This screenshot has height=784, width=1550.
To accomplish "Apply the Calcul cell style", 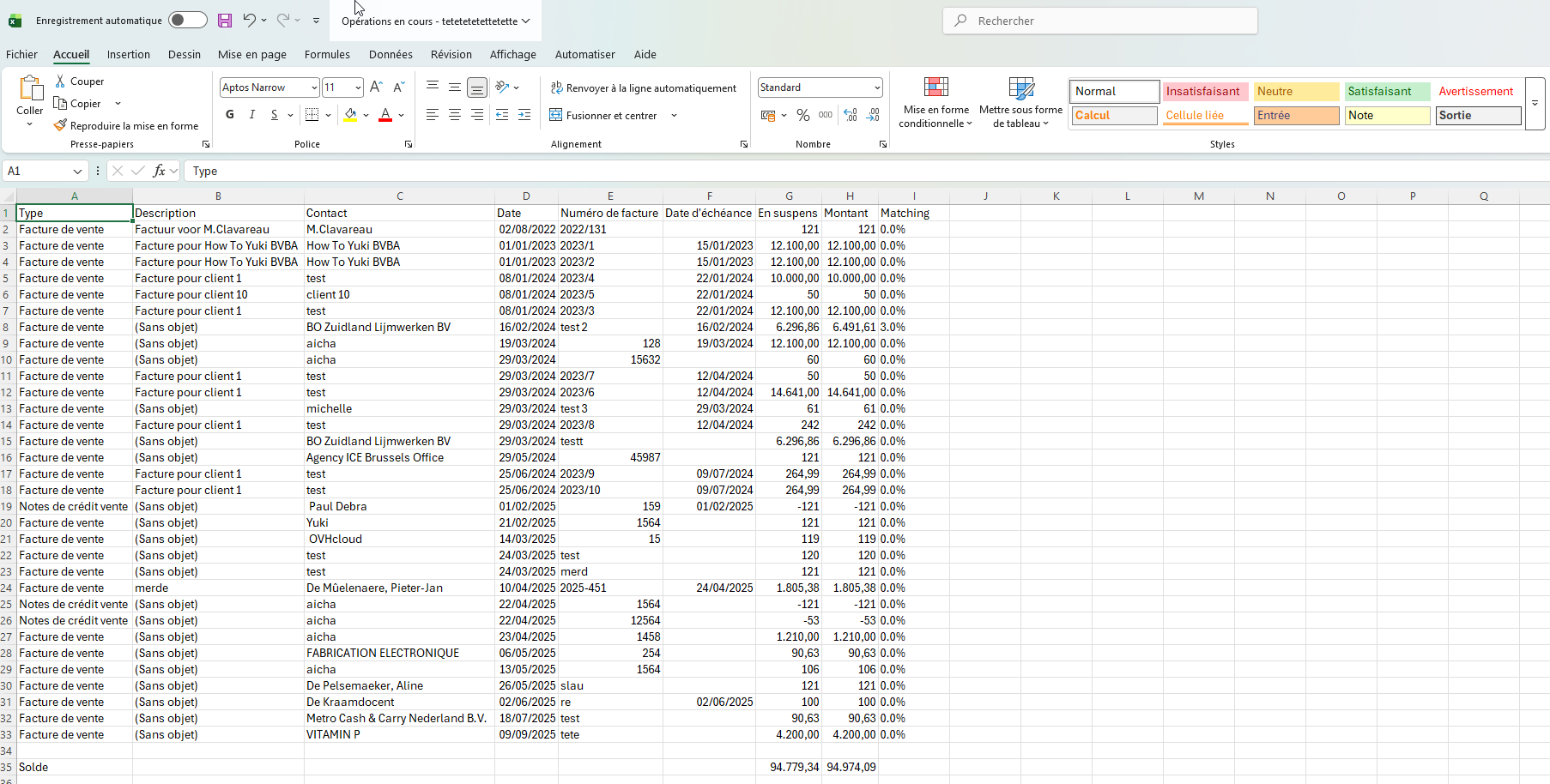I will tap(1114, 115).
